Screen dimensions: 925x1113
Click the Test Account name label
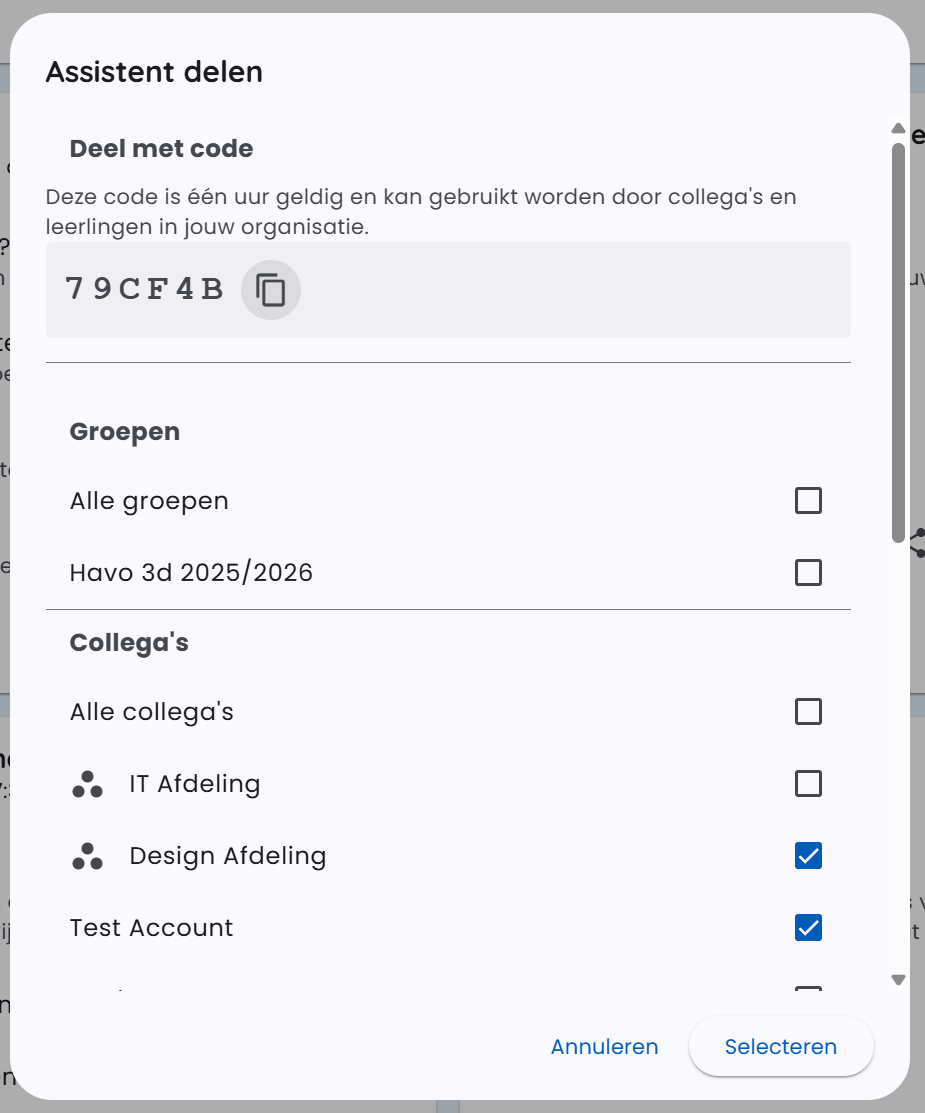point(150,927)
